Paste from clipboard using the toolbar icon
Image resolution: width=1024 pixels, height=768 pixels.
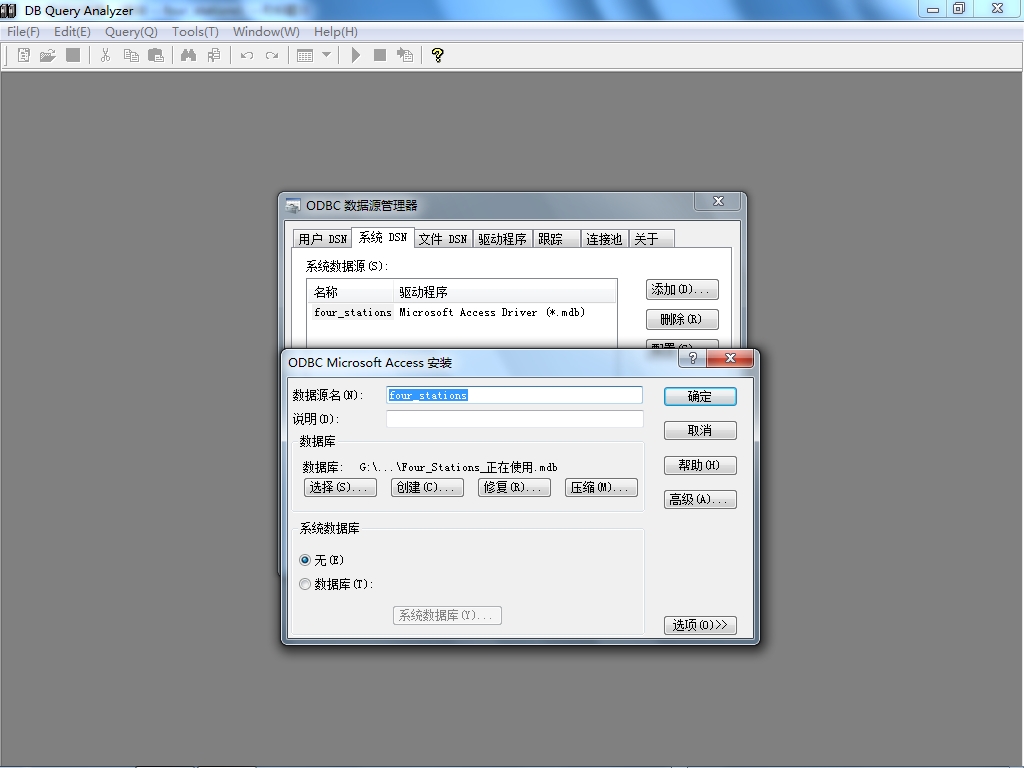point(155,54)
